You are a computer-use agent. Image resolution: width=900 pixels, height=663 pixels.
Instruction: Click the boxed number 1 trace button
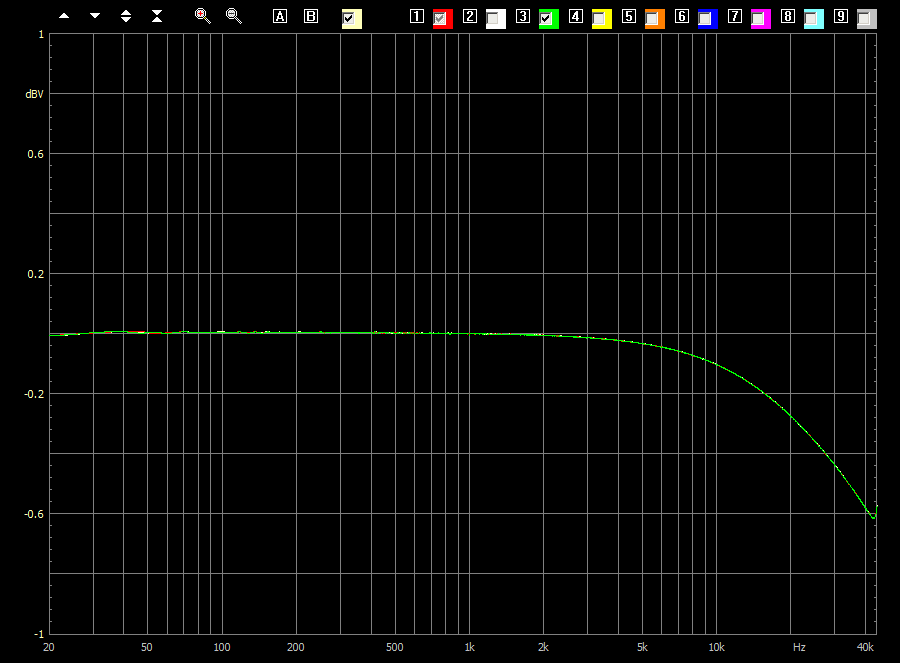(417, 16)
